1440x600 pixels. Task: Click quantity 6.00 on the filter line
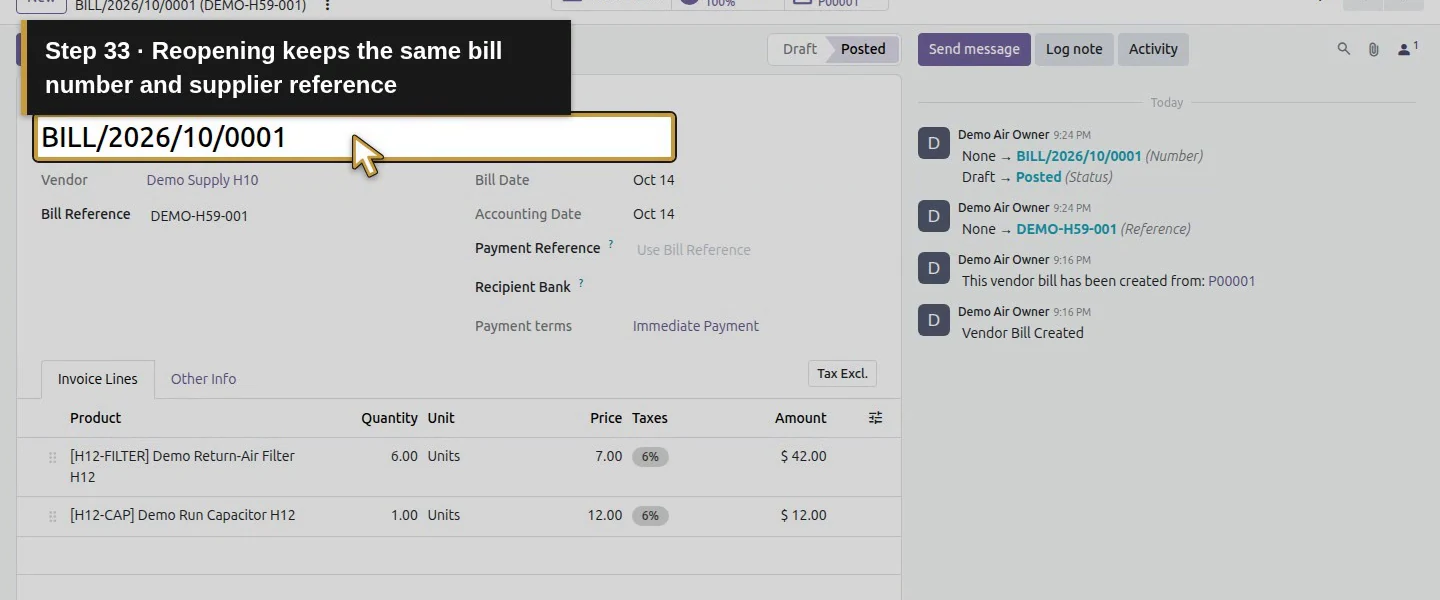click(x=404, y=456)
